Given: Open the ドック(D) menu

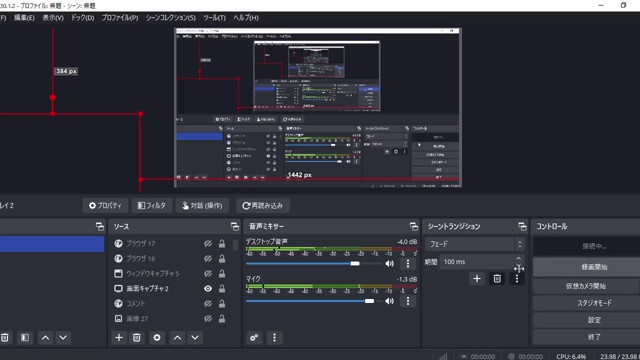Looking at the screenshot, I should pyautogui.click(x=82, y=18).
